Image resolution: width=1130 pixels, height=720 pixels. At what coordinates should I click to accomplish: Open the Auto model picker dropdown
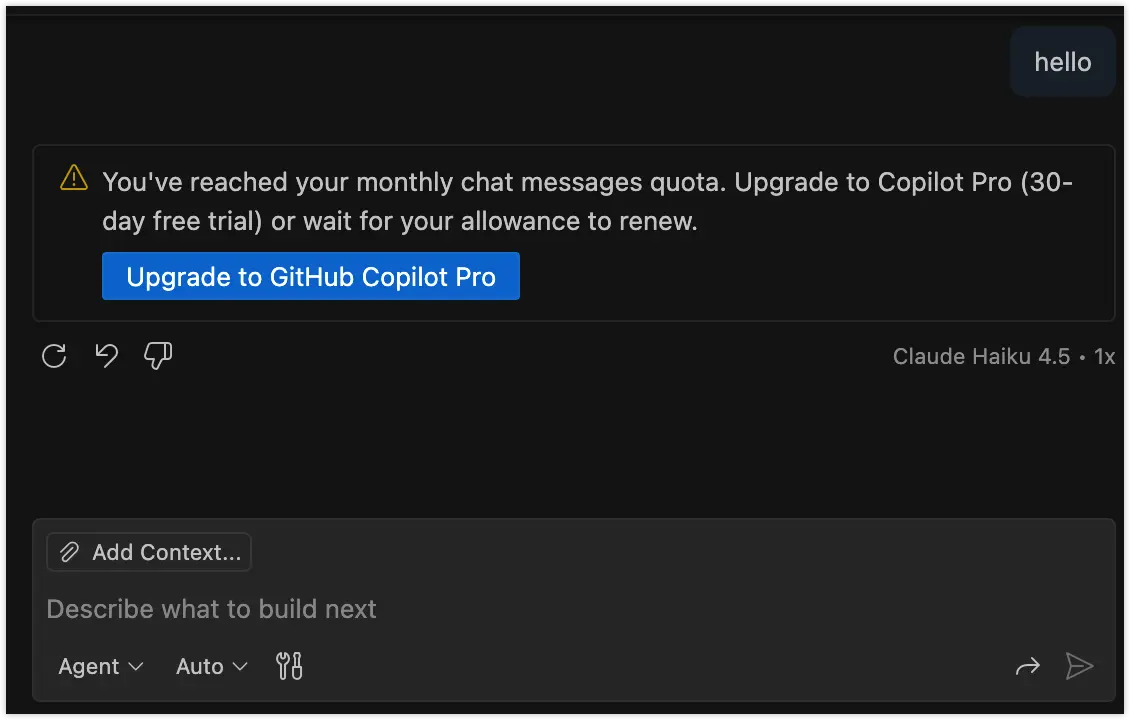pos(211,666)
